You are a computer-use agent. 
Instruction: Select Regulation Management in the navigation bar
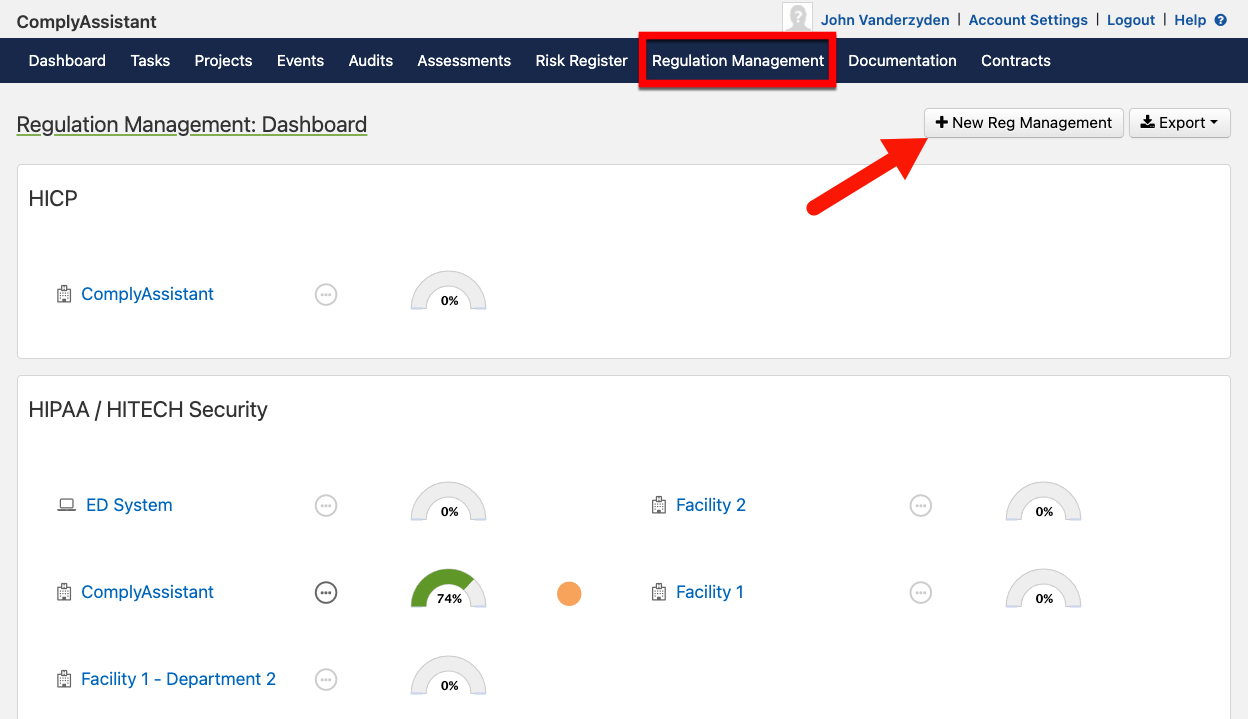(x=738, y=61)
